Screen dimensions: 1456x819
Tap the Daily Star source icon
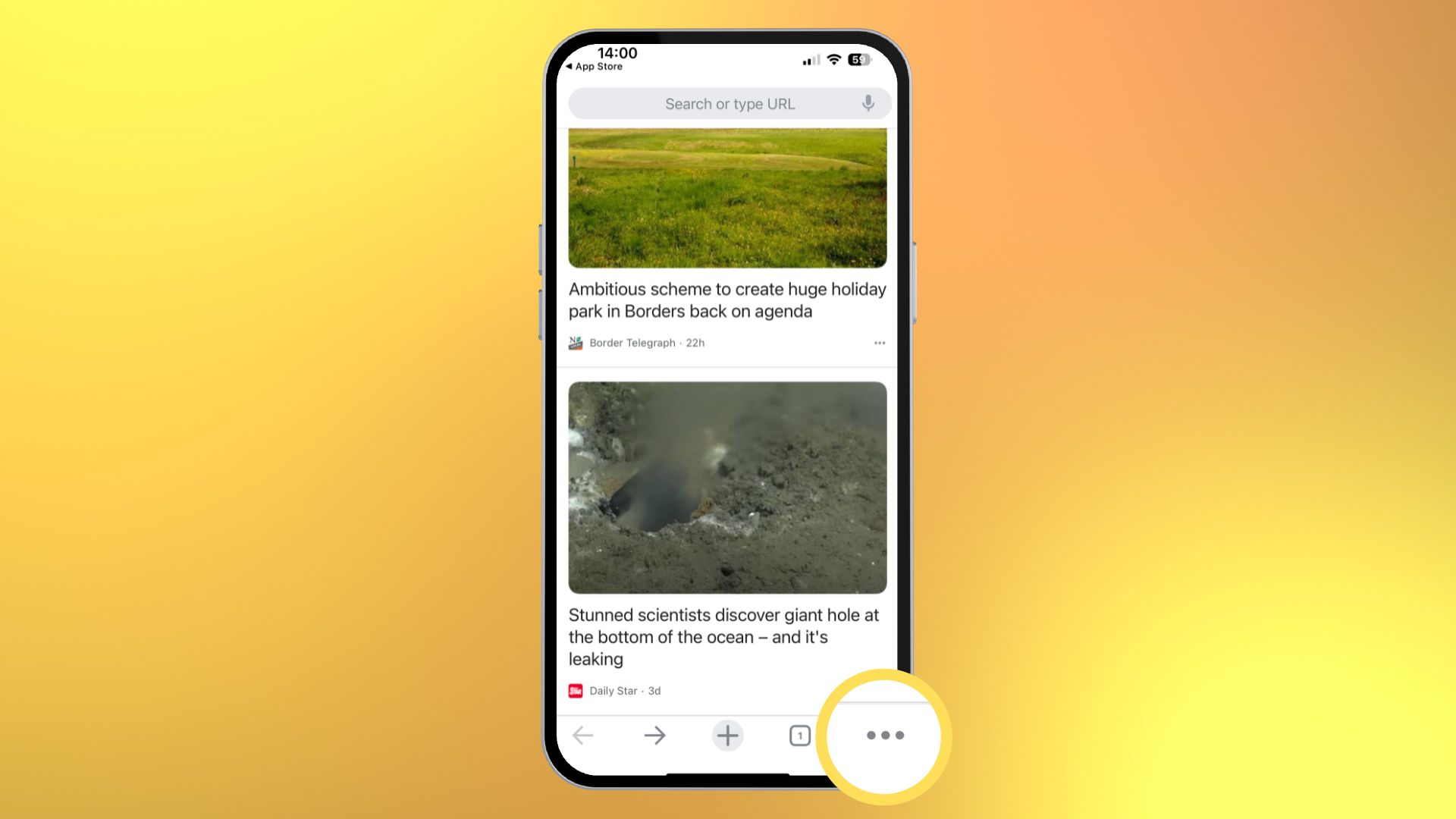[576, 690]
